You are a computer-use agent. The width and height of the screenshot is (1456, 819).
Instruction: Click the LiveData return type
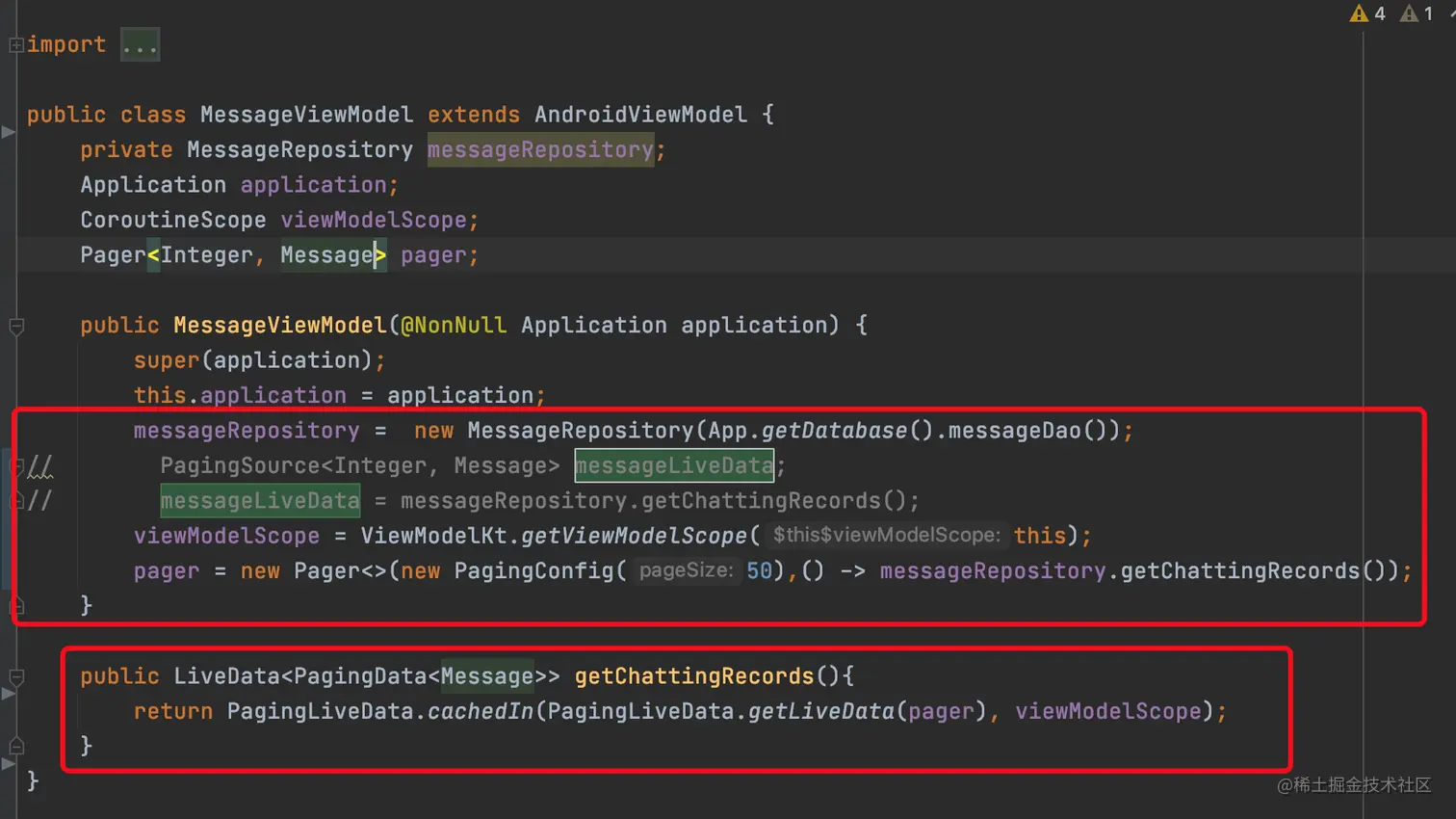pos(226,676)
